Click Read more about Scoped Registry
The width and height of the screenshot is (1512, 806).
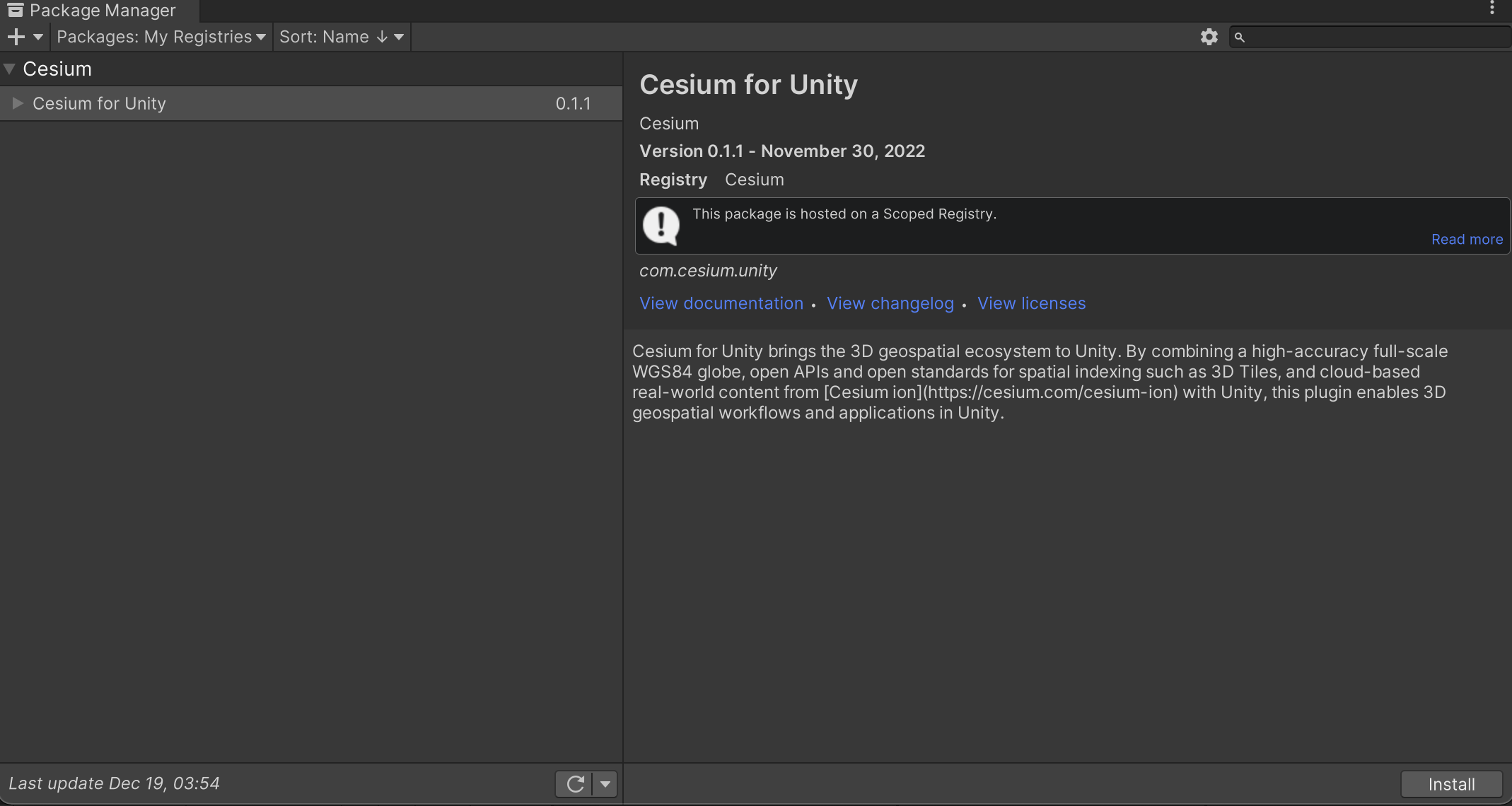pyautogui.click(x=1466, y=239)
